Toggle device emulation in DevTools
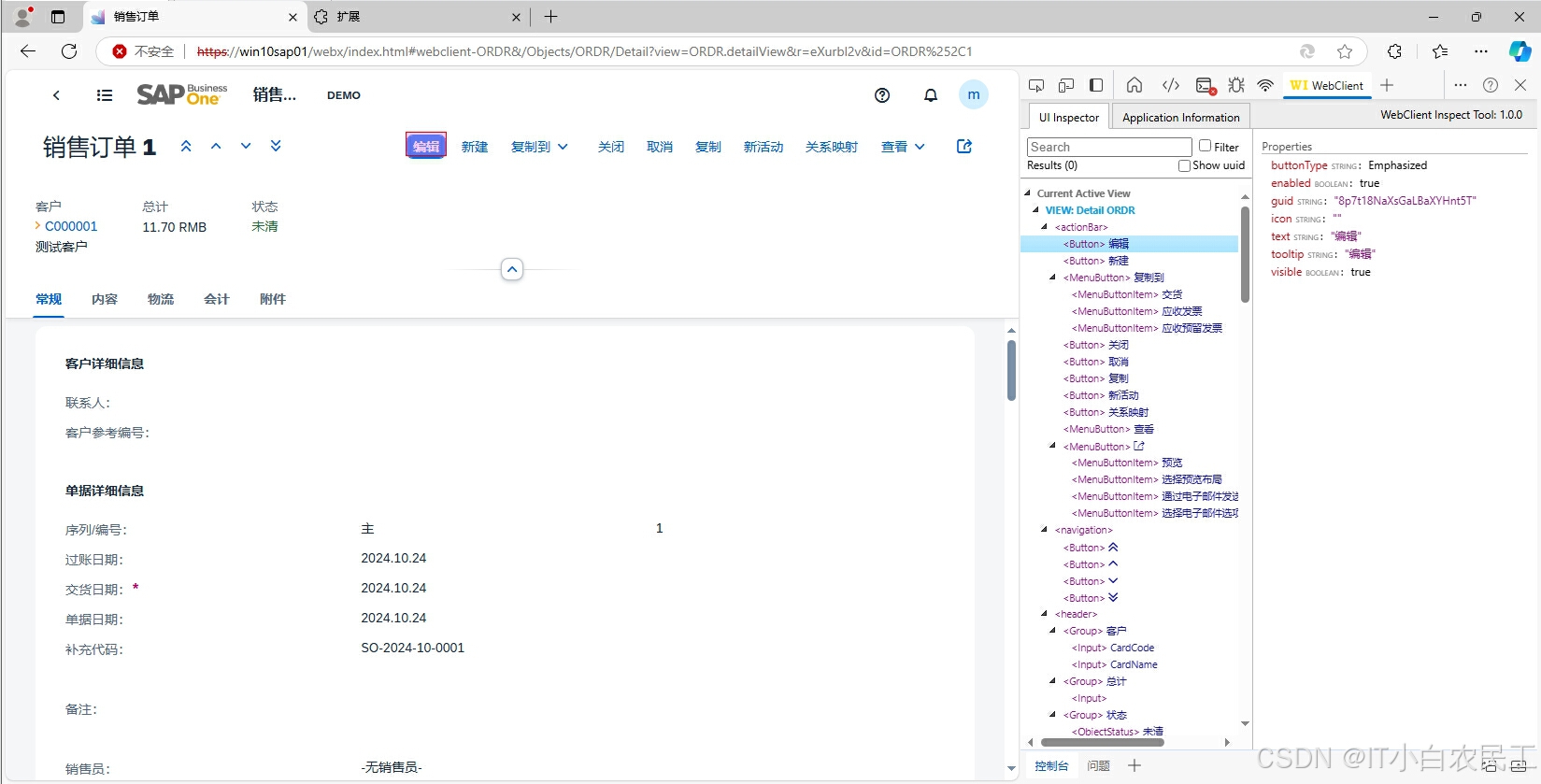1541x784 pixels. 1066,85
